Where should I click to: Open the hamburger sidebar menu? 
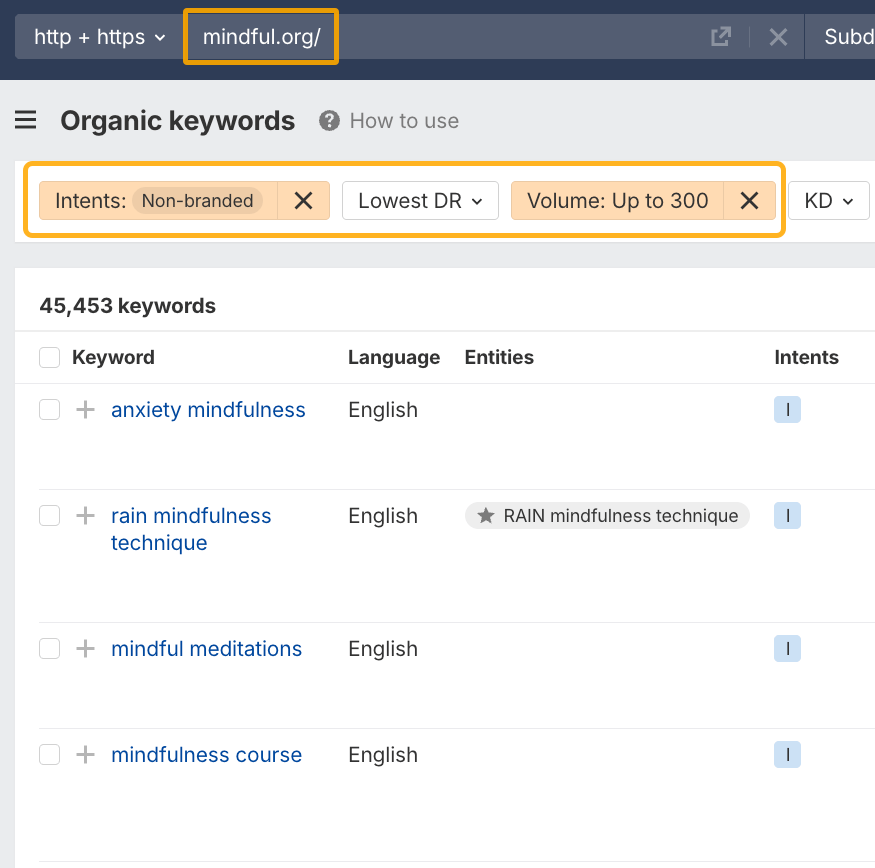tap(26, 120)
